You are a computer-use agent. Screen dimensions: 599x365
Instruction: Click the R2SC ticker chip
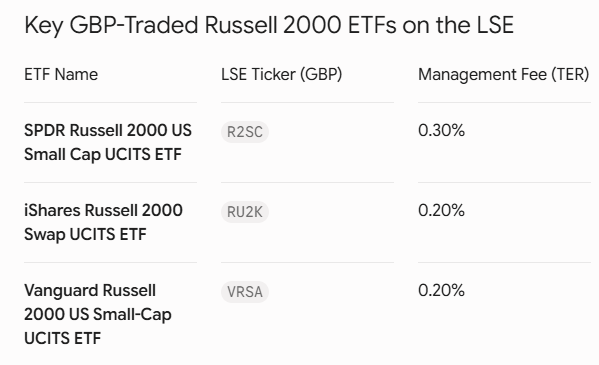245,132
